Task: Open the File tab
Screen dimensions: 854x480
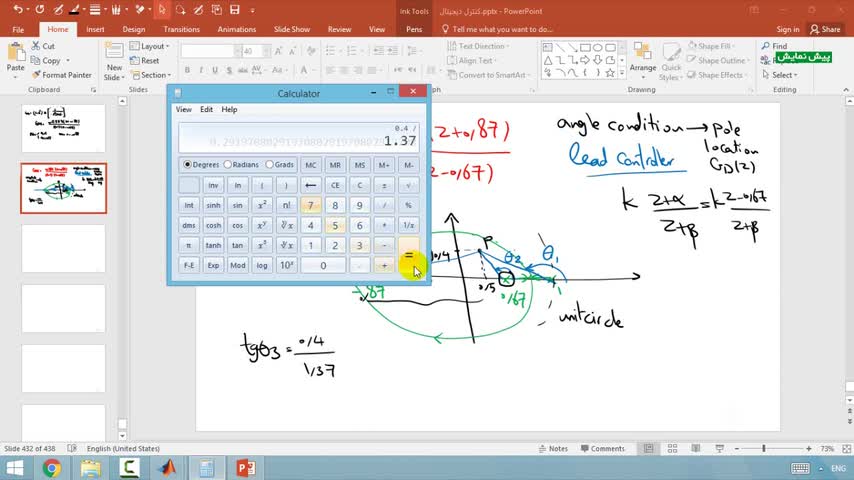Action: click(18, 29)
